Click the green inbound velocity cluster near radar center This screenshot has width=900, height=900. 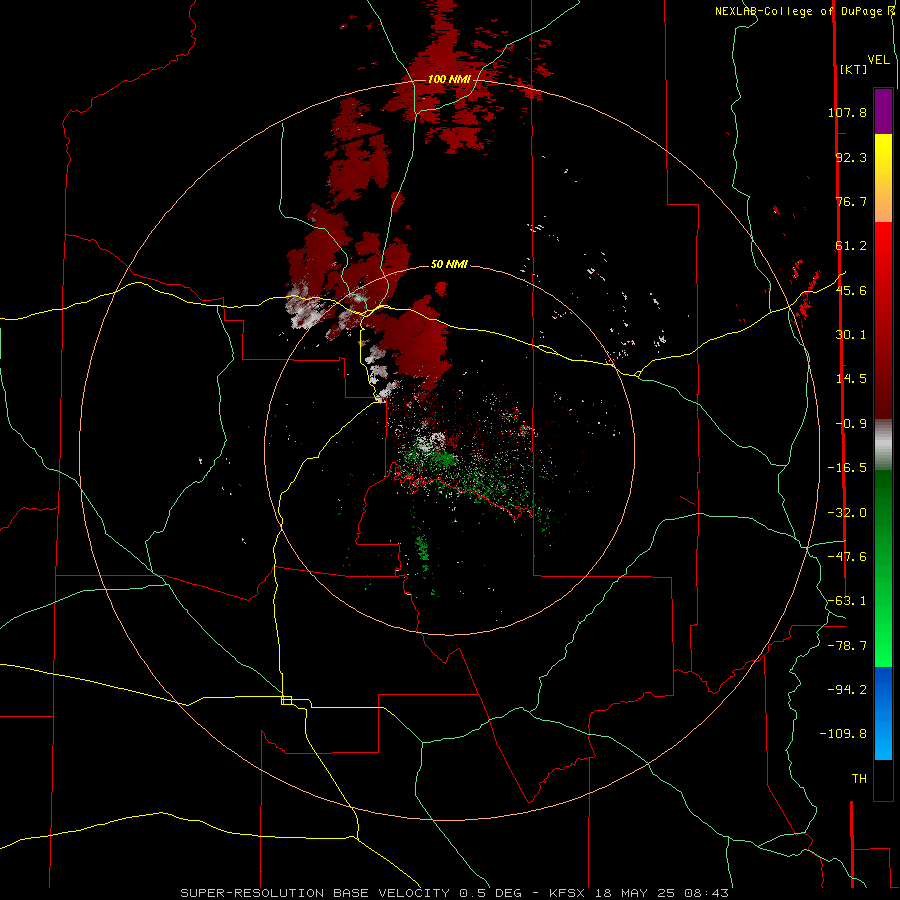point(442,459)
